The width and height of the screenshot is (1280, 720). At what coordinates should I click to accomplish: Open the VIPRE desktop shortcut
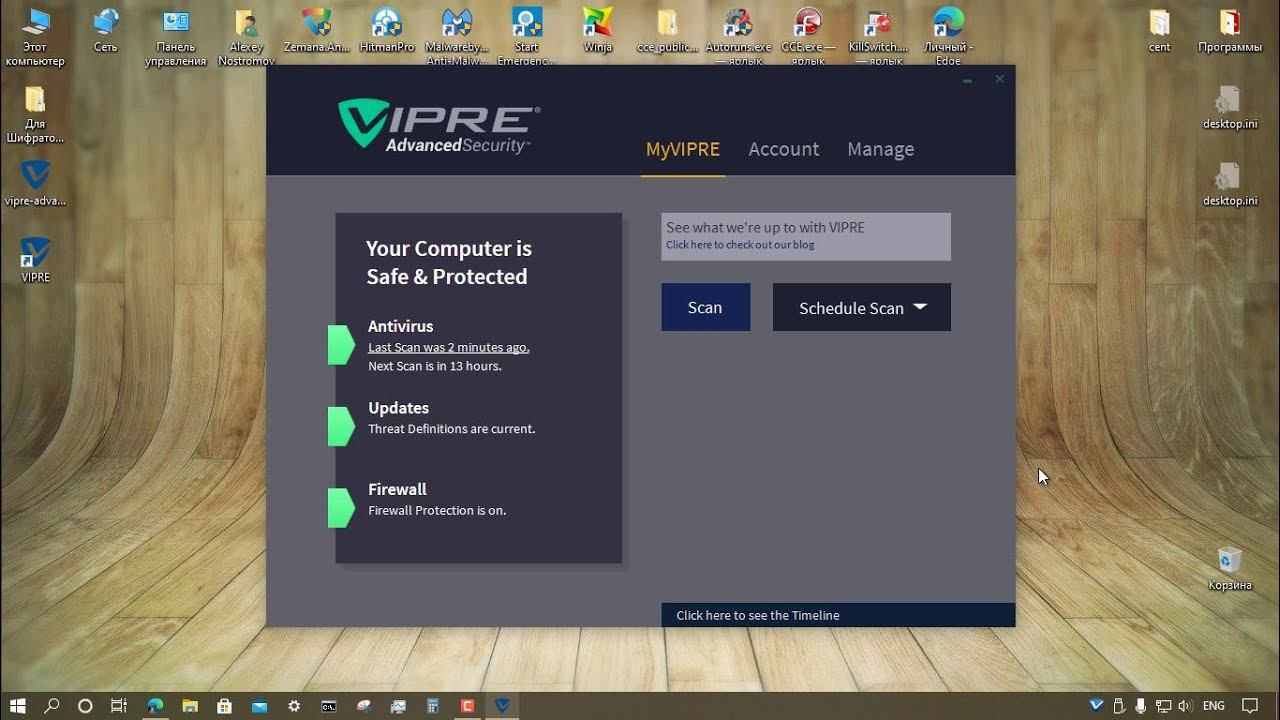(x=35, y=260)
